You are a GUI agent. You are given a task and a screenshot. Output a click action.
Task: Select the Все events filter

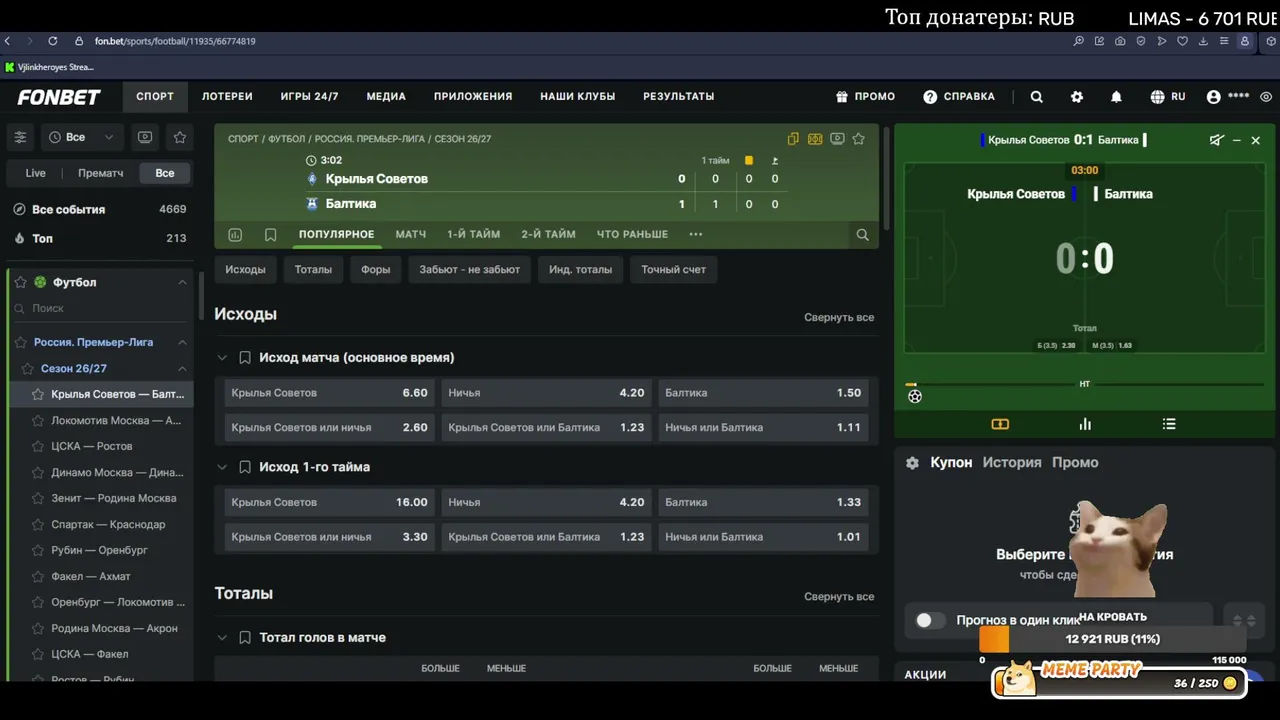(x=165, y=173)
